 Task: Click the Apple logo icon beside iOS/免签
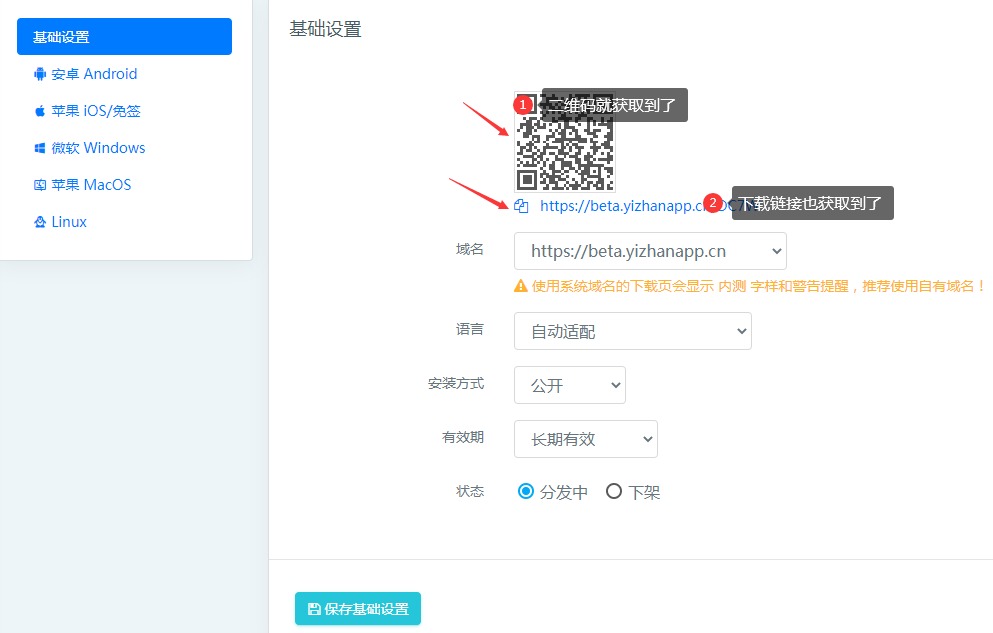pos(40,111)
